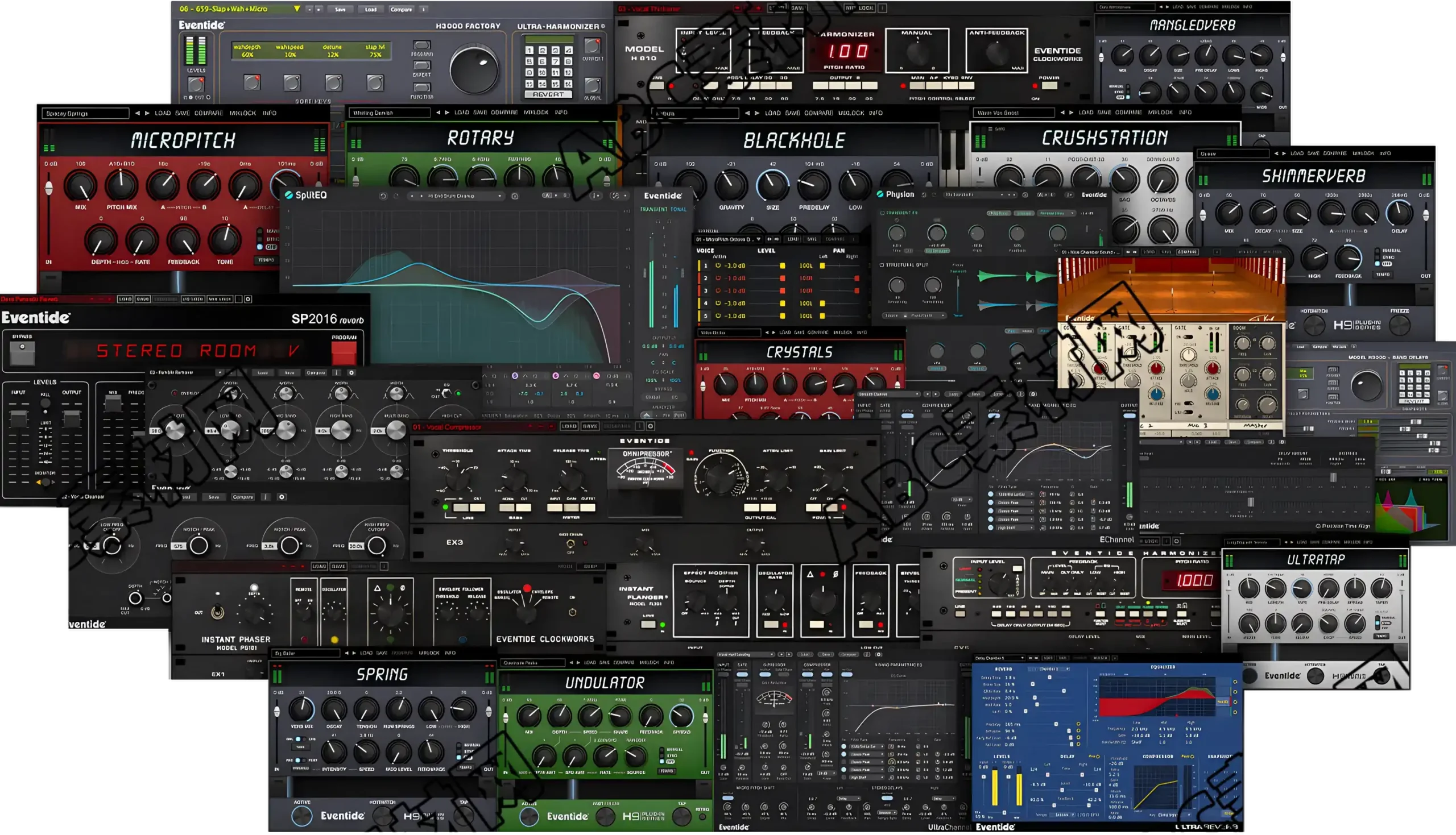Click the next-preset arrow in Blackhole header
1456x835 pixels.
tap(757, 114)
